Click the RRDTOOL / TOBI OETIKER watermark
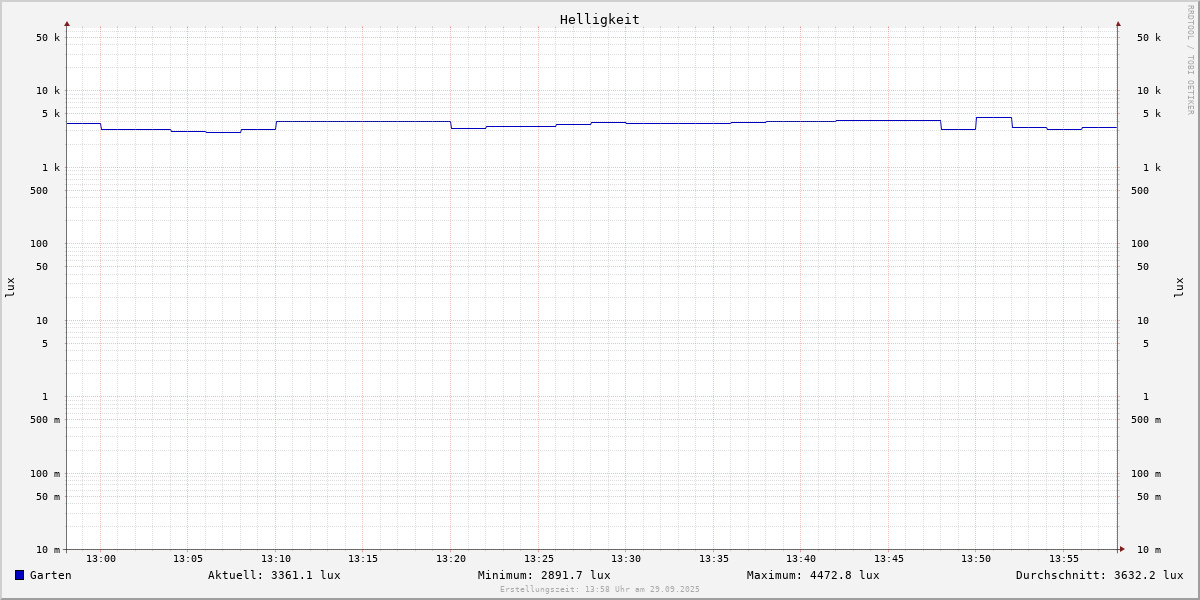 coord(1190,60)
